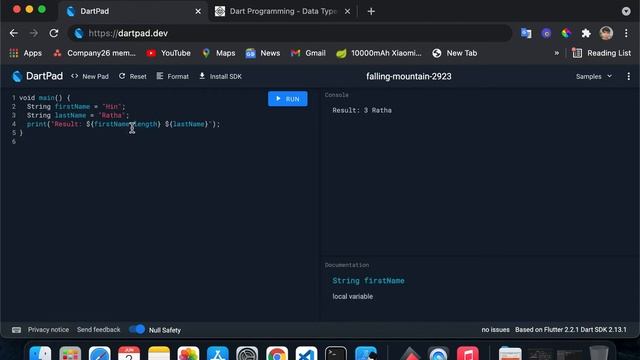The image size is (640, 360).
Task: Go back in browser history
Action: pos(14,33)
